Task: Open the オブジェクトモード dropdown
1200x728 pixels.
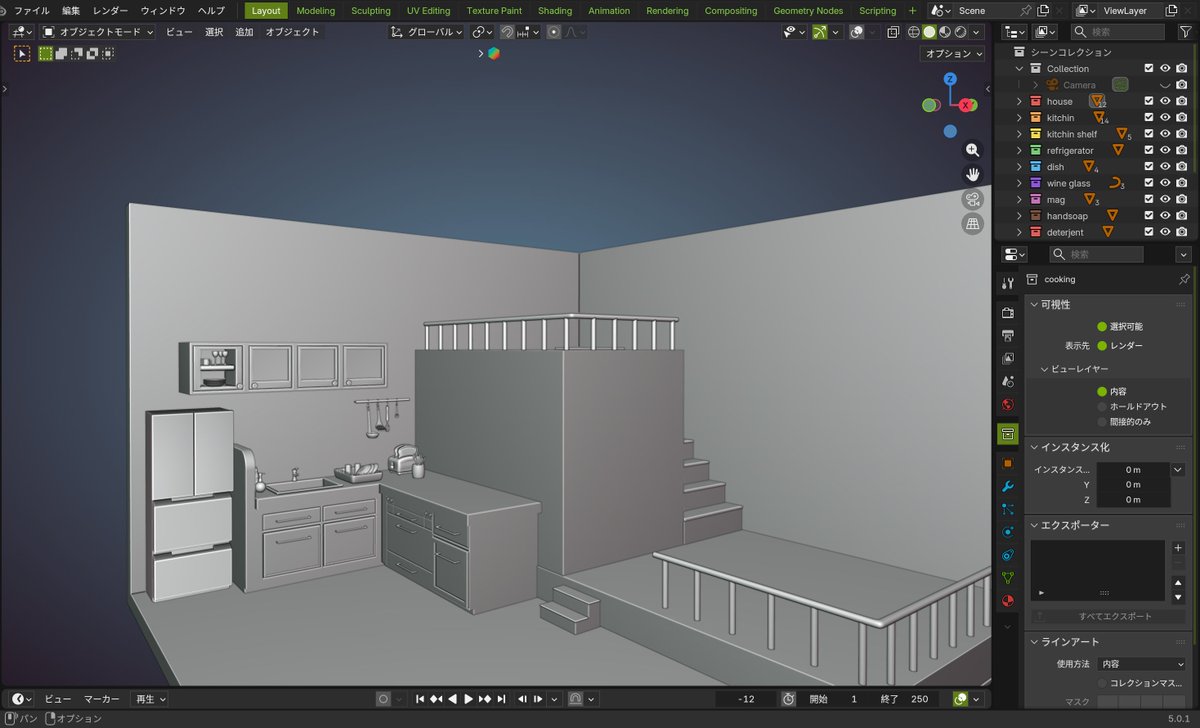Action: coord(98,32)
